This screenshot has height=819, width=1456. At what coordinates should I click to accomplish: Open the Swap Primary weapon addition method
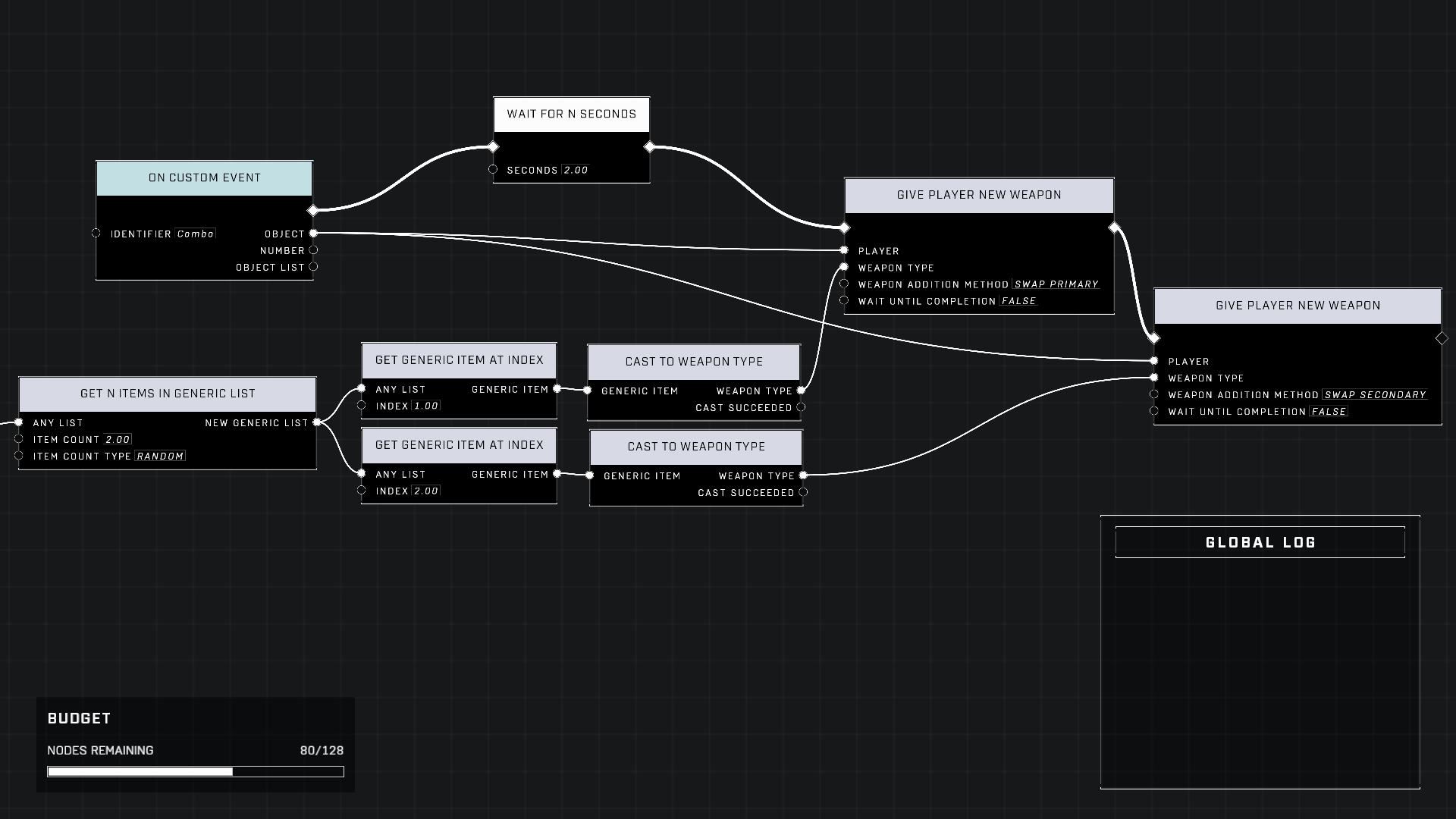pos(1056,284)
